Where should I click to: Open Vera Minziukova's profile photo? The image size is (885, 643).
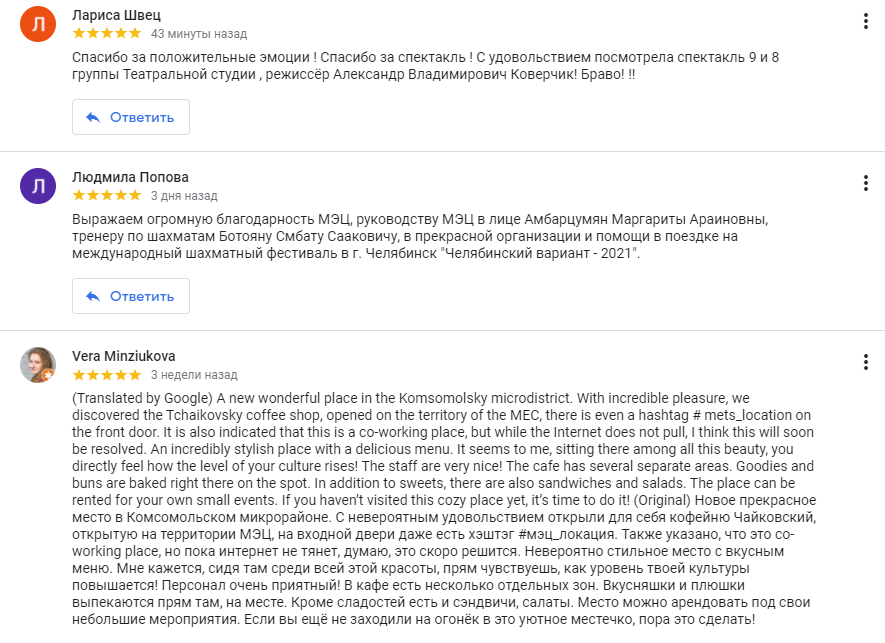click(38, 365)
